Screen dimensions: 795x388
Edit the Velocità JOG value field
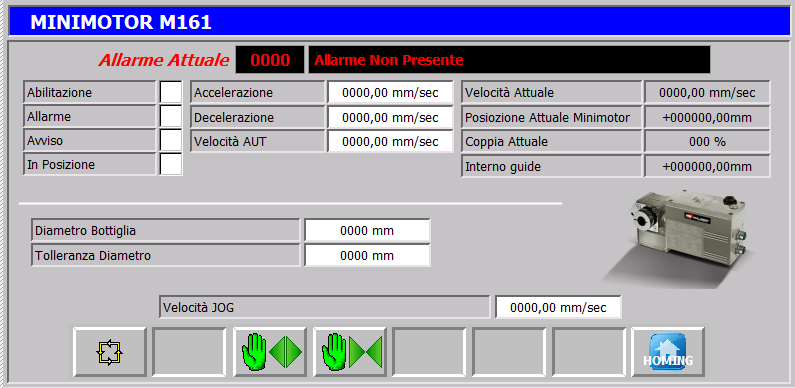(x=558, y=307)
